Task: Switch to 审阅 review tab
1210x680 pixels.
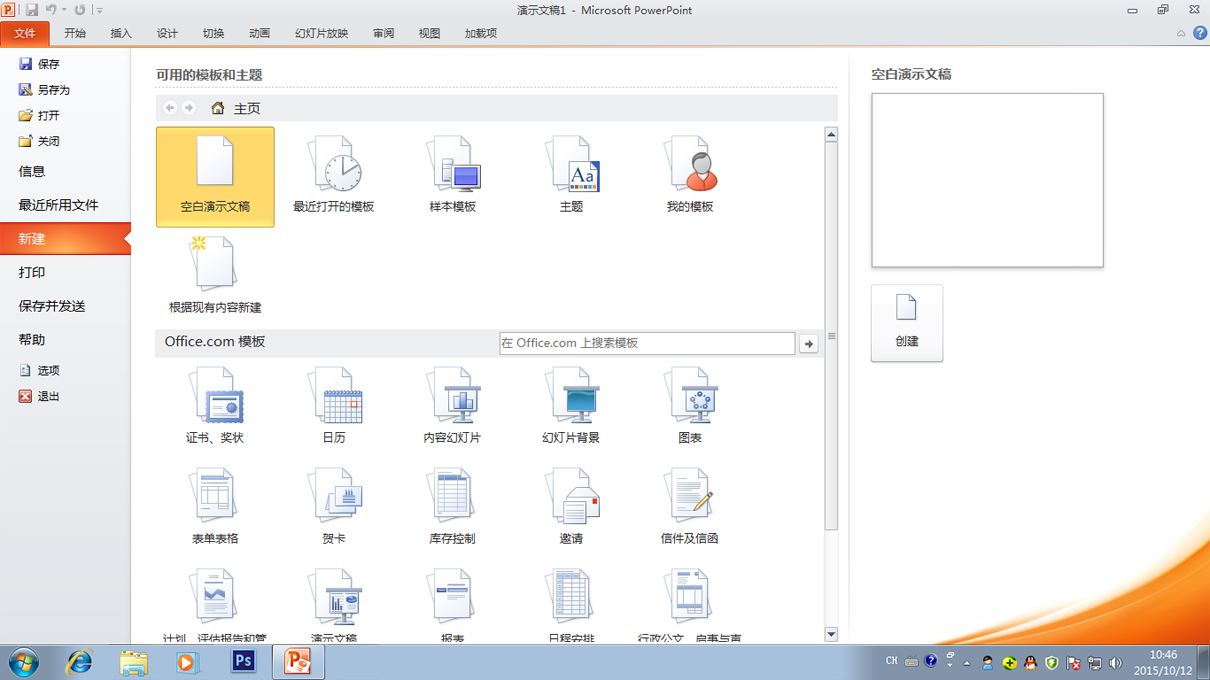Action: click(x=383, y=33)
